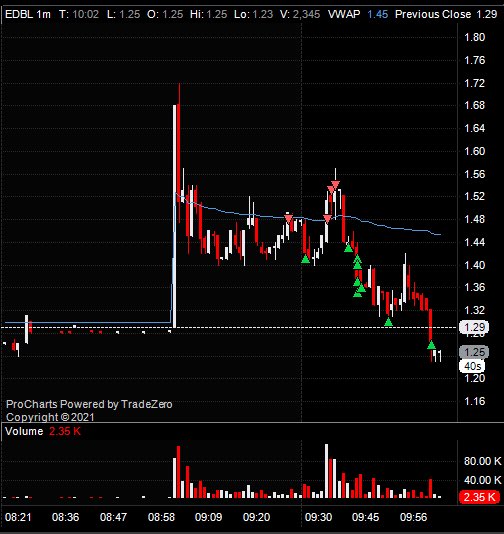
Task: Click the last green buy marker near 1.25
Action: point(431,345)
